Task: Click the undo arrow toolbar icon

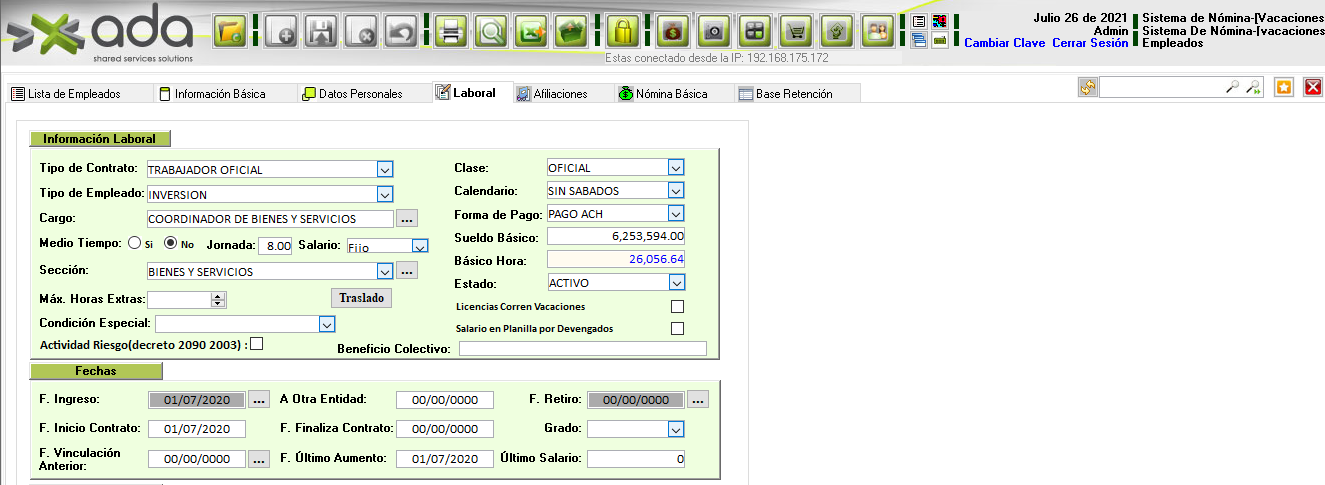Action: [401, 32]
